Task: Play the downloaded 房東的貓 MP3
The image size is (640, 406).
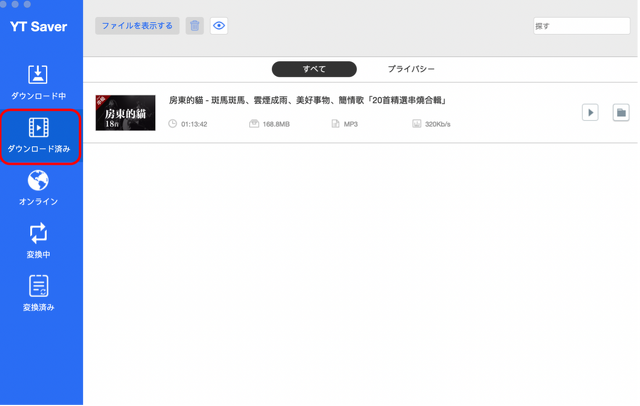Action: point(591,113)
